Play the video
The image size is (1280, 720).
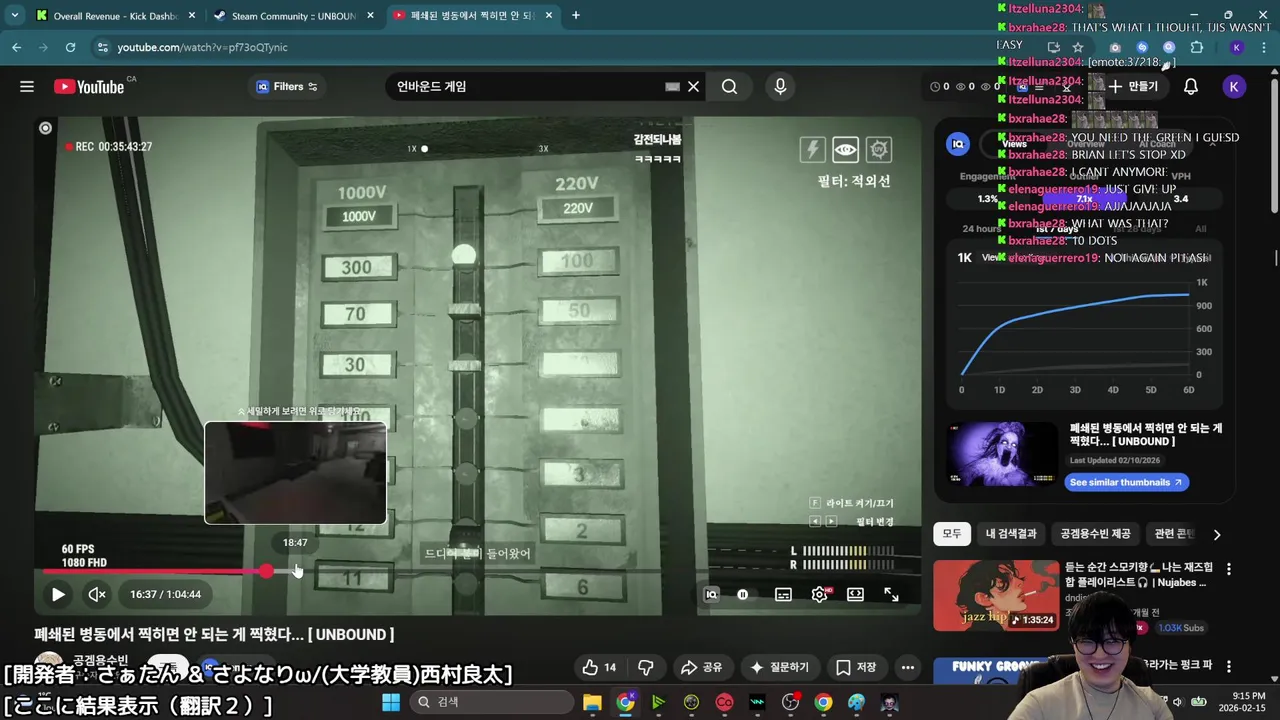point(58,594)
